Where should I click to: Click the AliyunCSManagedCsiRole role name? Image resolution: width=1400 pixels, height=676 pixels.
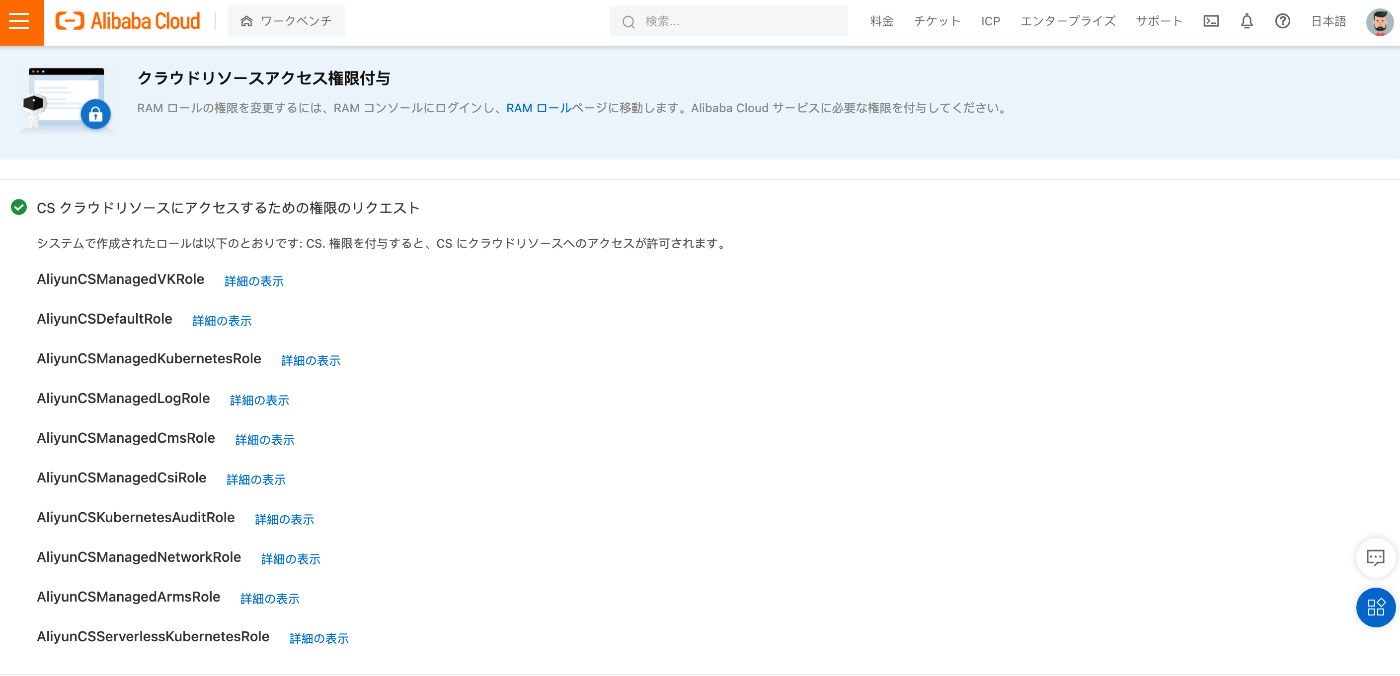(121, 478)
